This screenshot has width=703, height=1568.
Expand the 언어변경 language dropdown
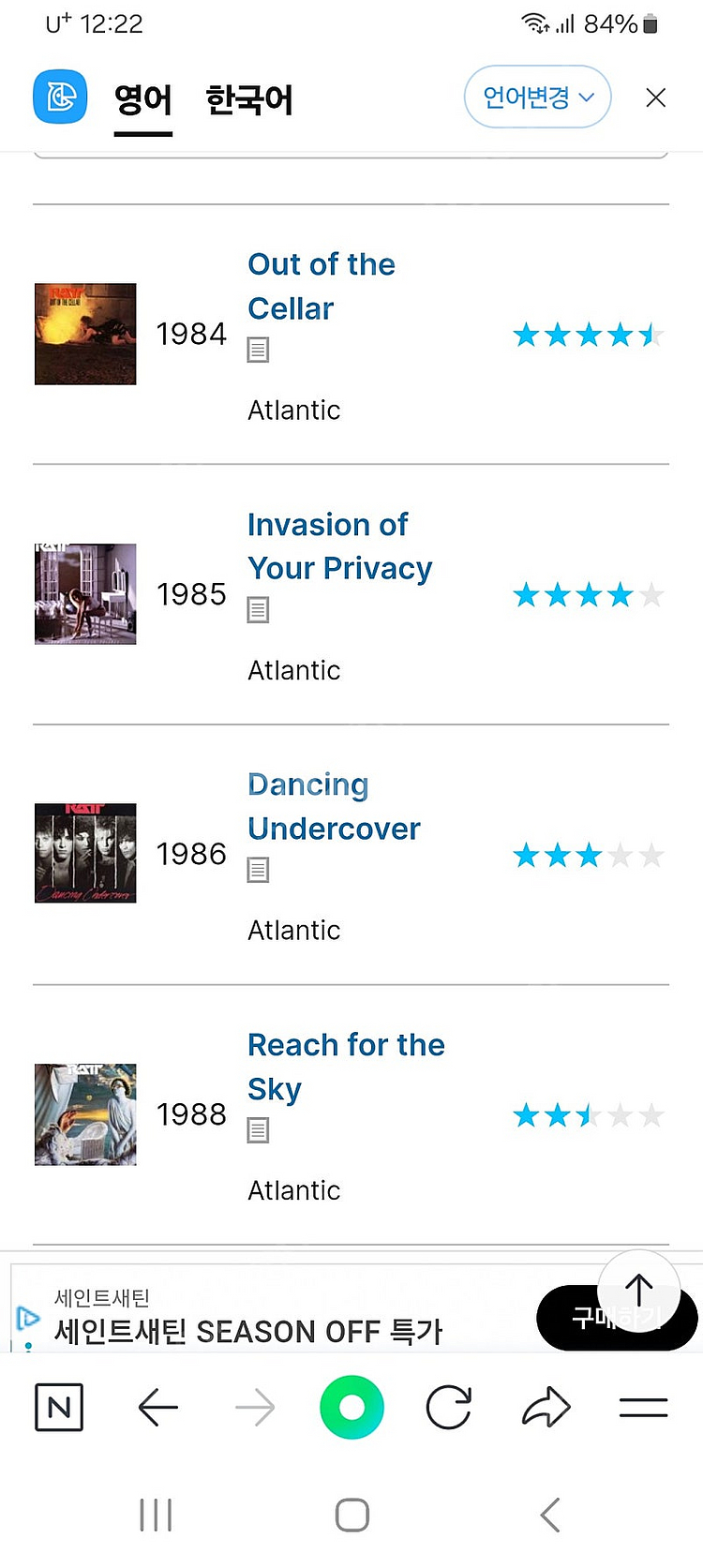pos(538,97)
